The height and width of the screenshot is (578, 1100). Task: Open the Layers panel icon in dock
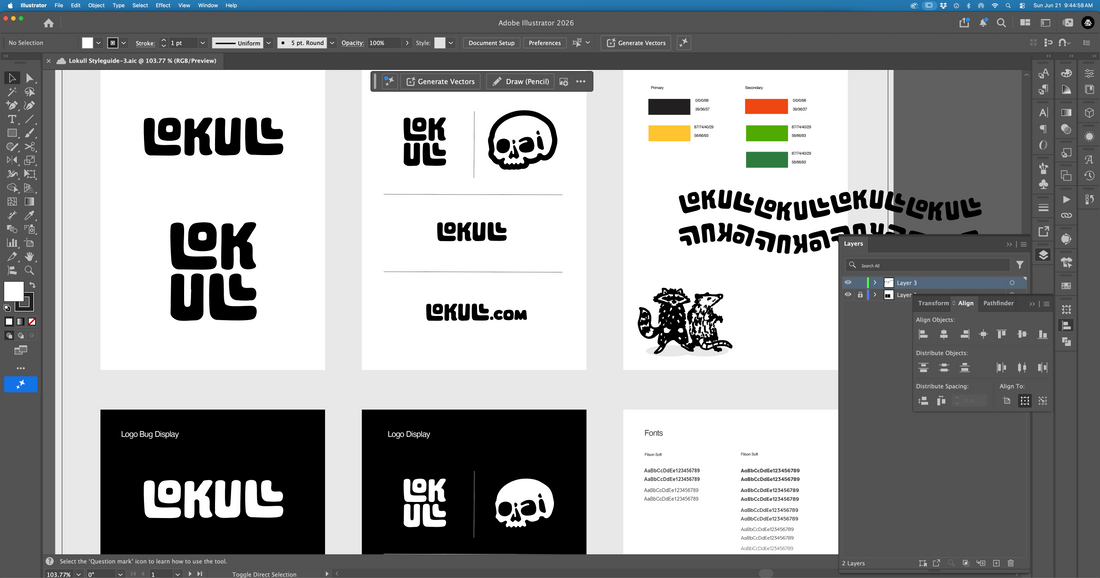click(x=1043, y=255)
